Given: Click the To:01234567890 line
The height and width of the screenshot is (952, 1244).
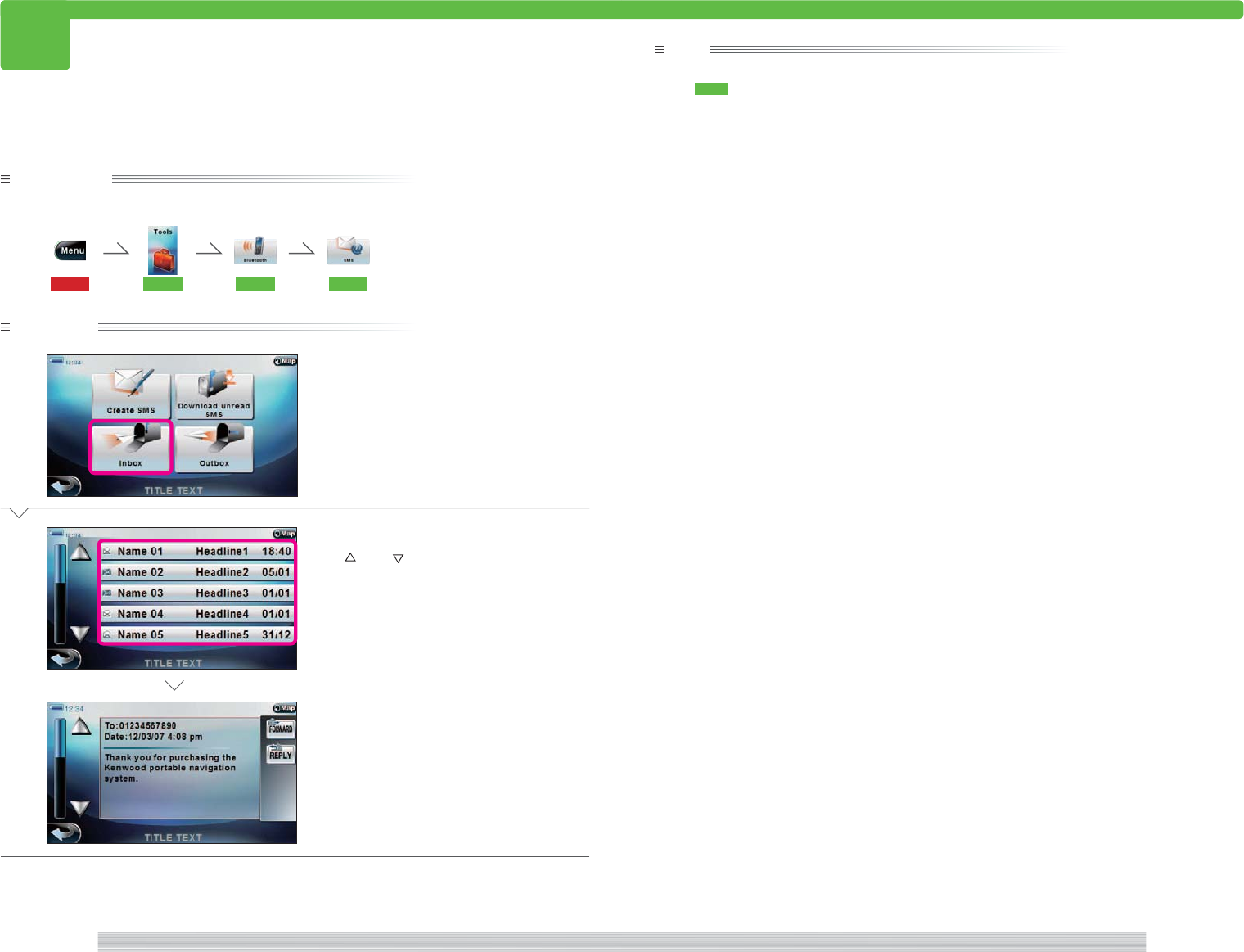Looking at the screenshot, I should (140, 725).
